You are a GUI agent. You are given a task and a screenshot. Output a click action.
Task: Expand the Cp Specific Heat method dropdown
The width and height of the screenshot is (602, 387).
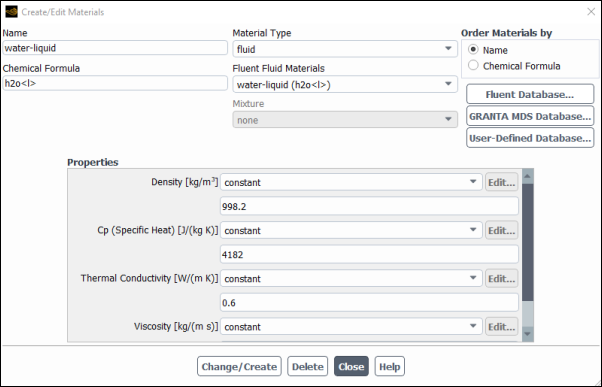[x=351, y=230]
